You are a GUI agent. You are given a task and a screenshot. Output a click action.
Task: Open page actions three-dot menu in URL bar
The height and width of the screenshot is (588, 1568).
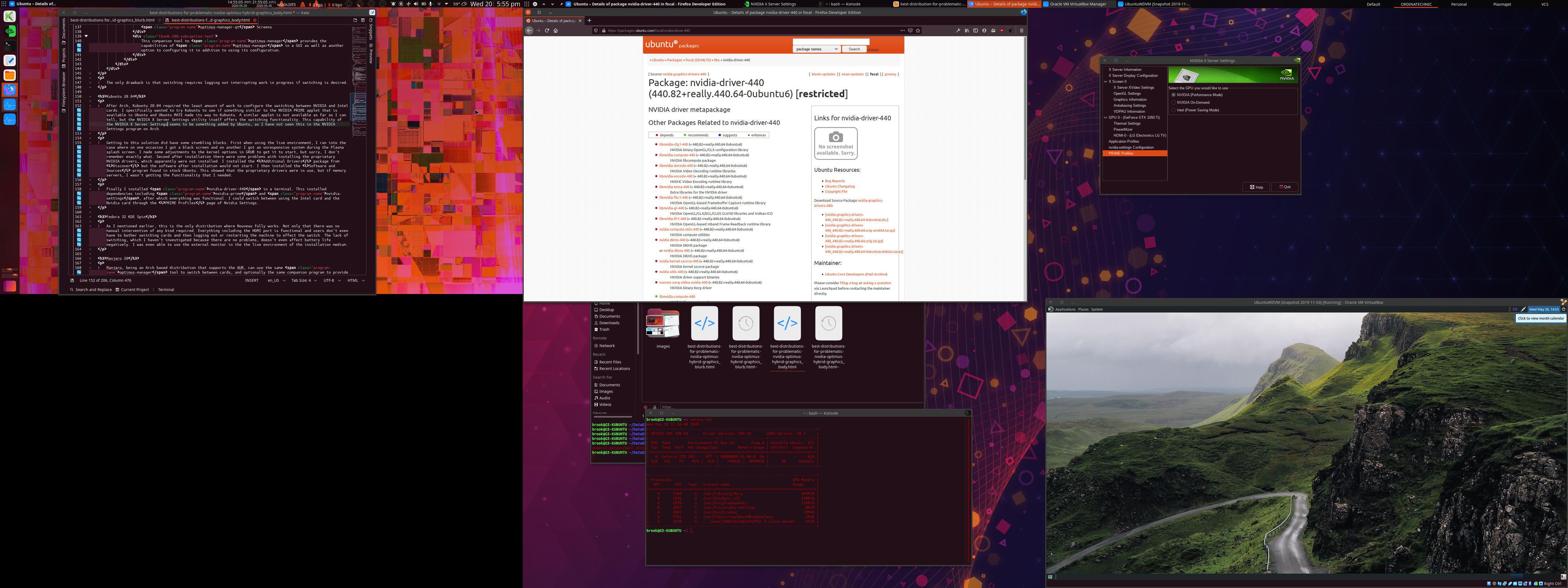[902, 30]
